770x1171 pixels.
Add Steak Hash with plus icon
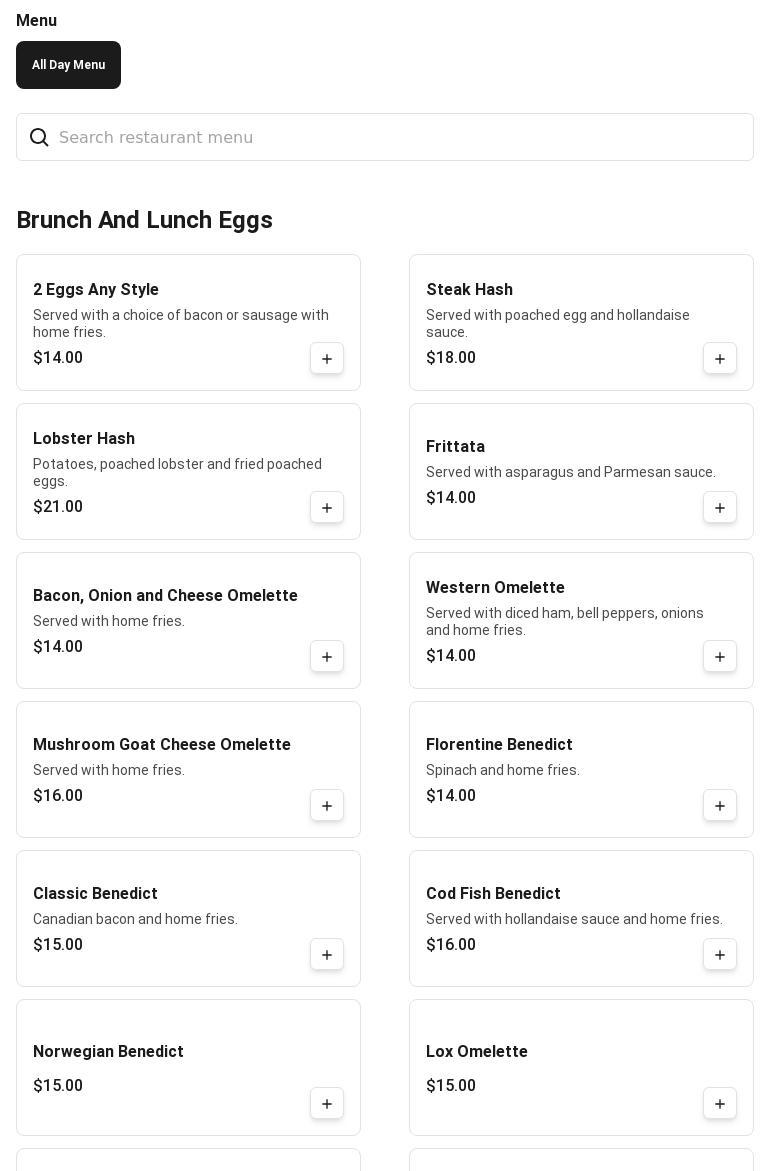719,358
